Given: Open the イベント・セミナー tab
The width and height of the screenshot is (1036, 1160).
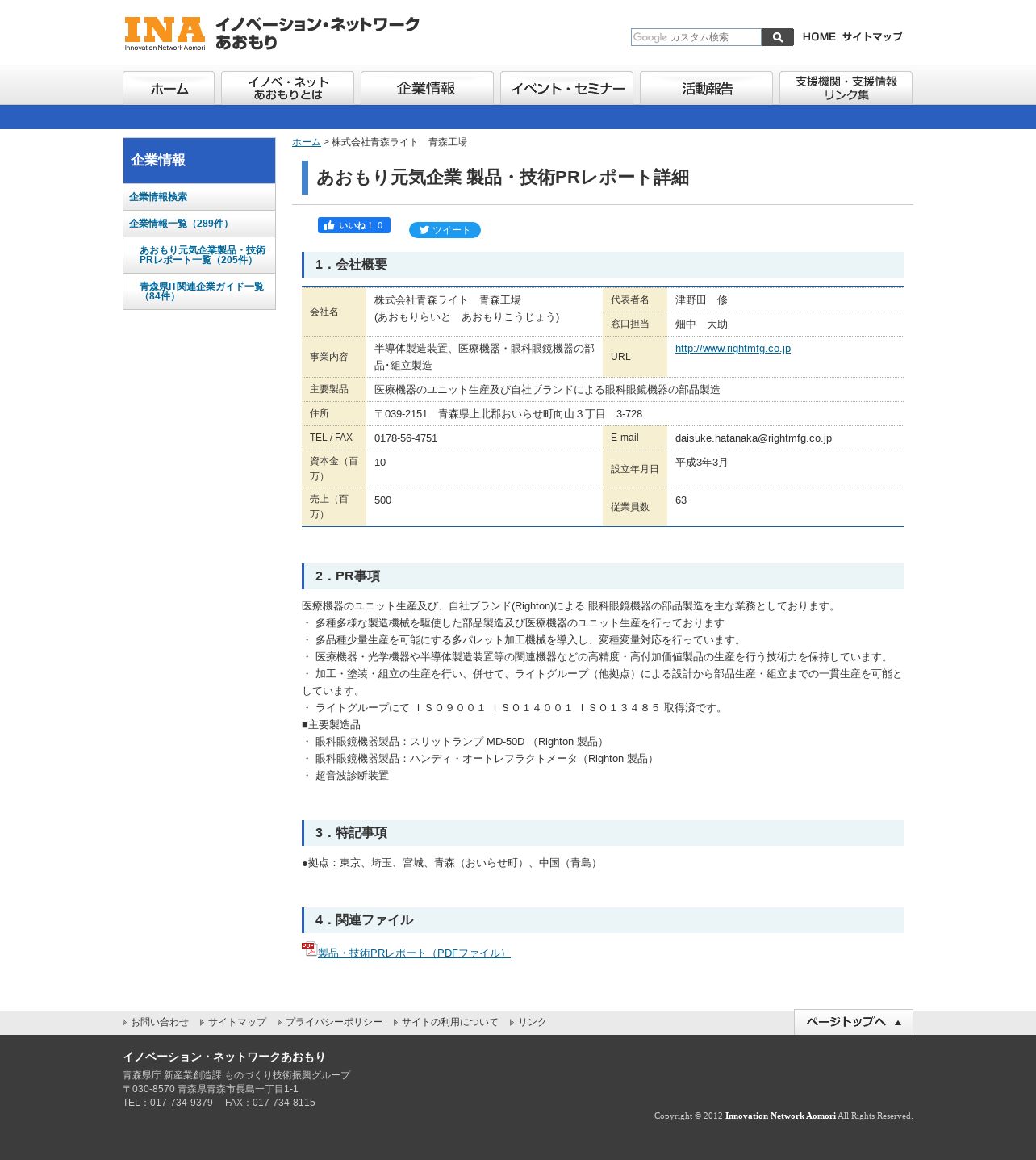Looking at the screenshot, I should point(566,88).
